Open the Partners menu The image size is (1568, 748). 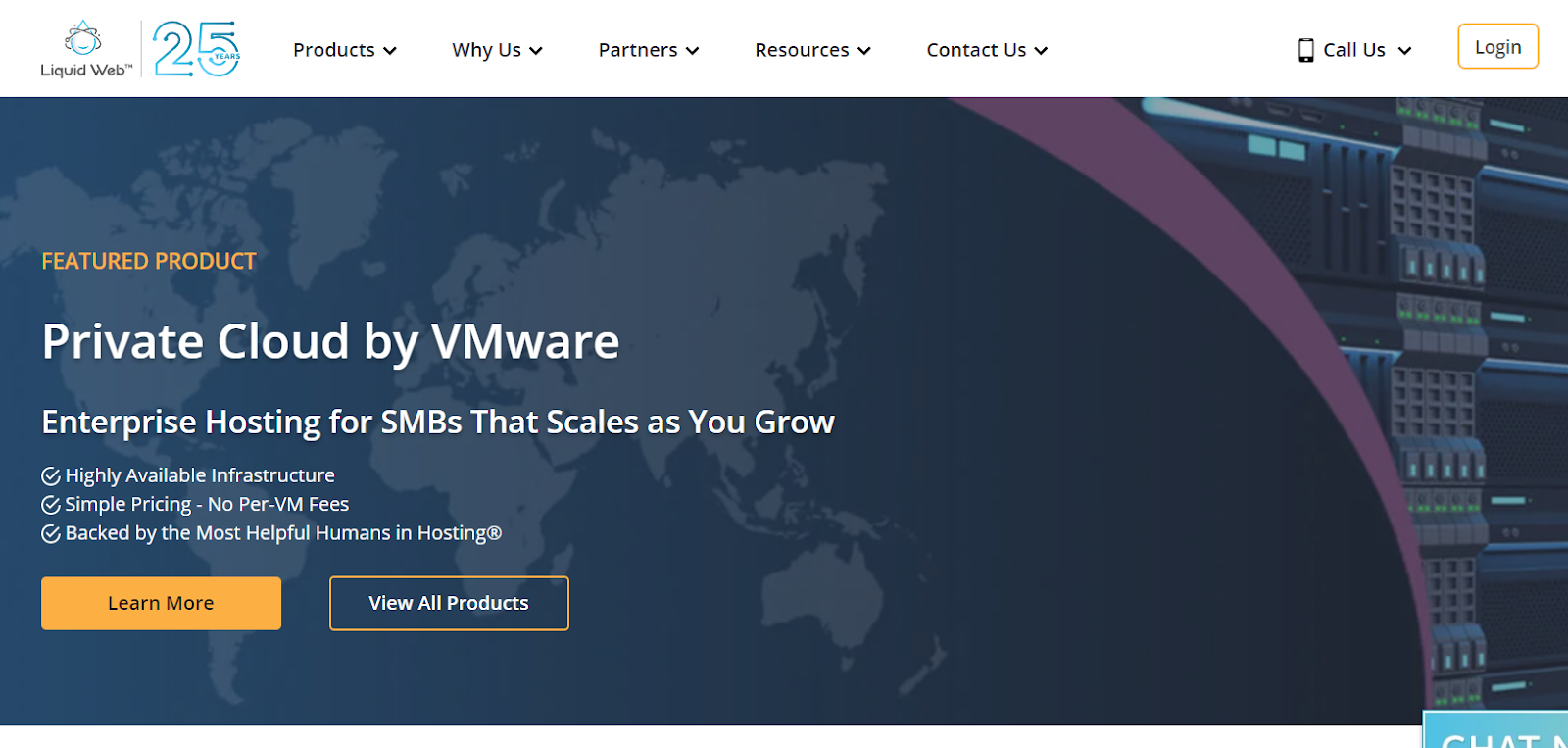coord(649,50)
